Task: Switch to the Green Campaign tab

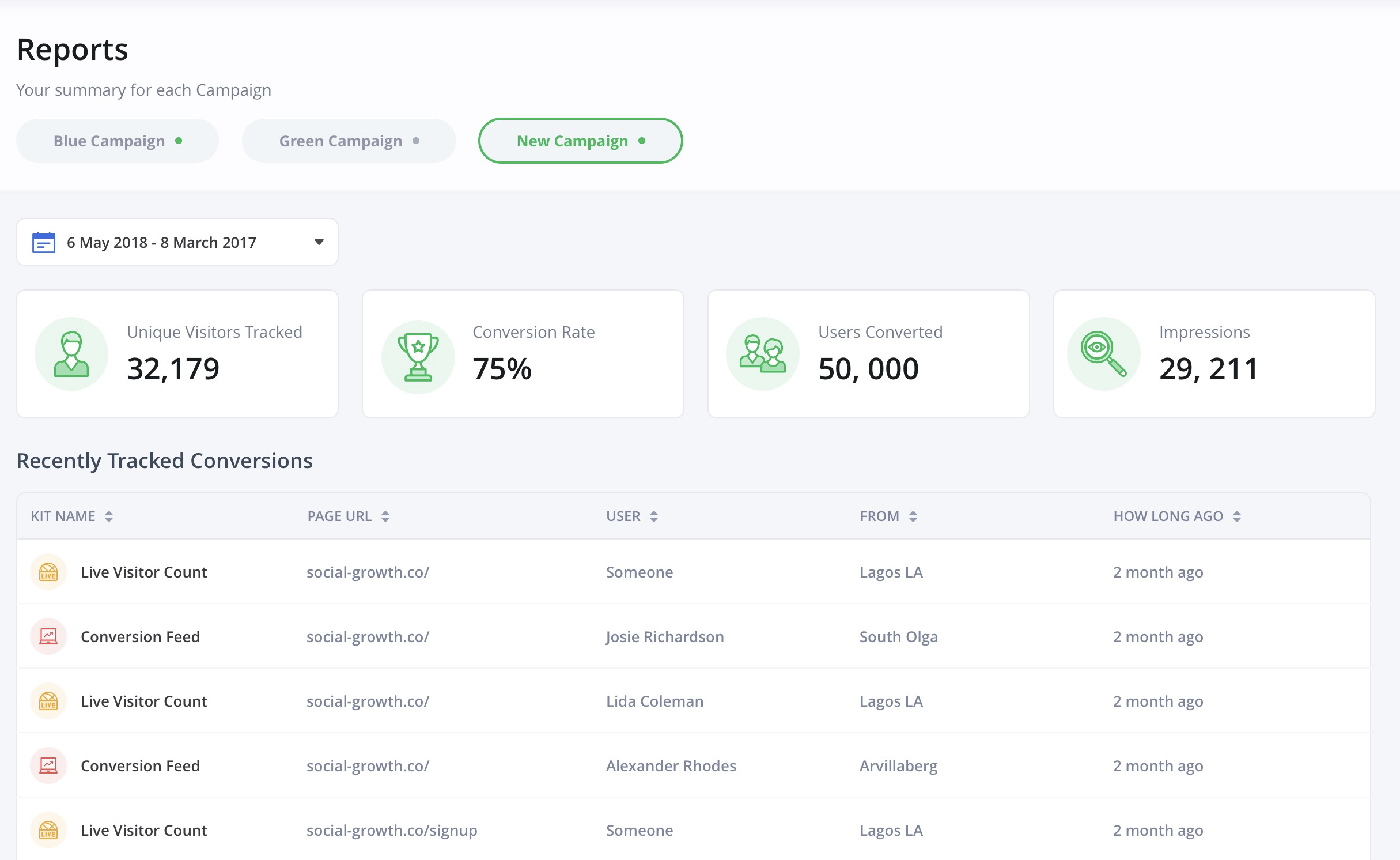Action: point(349,141)
